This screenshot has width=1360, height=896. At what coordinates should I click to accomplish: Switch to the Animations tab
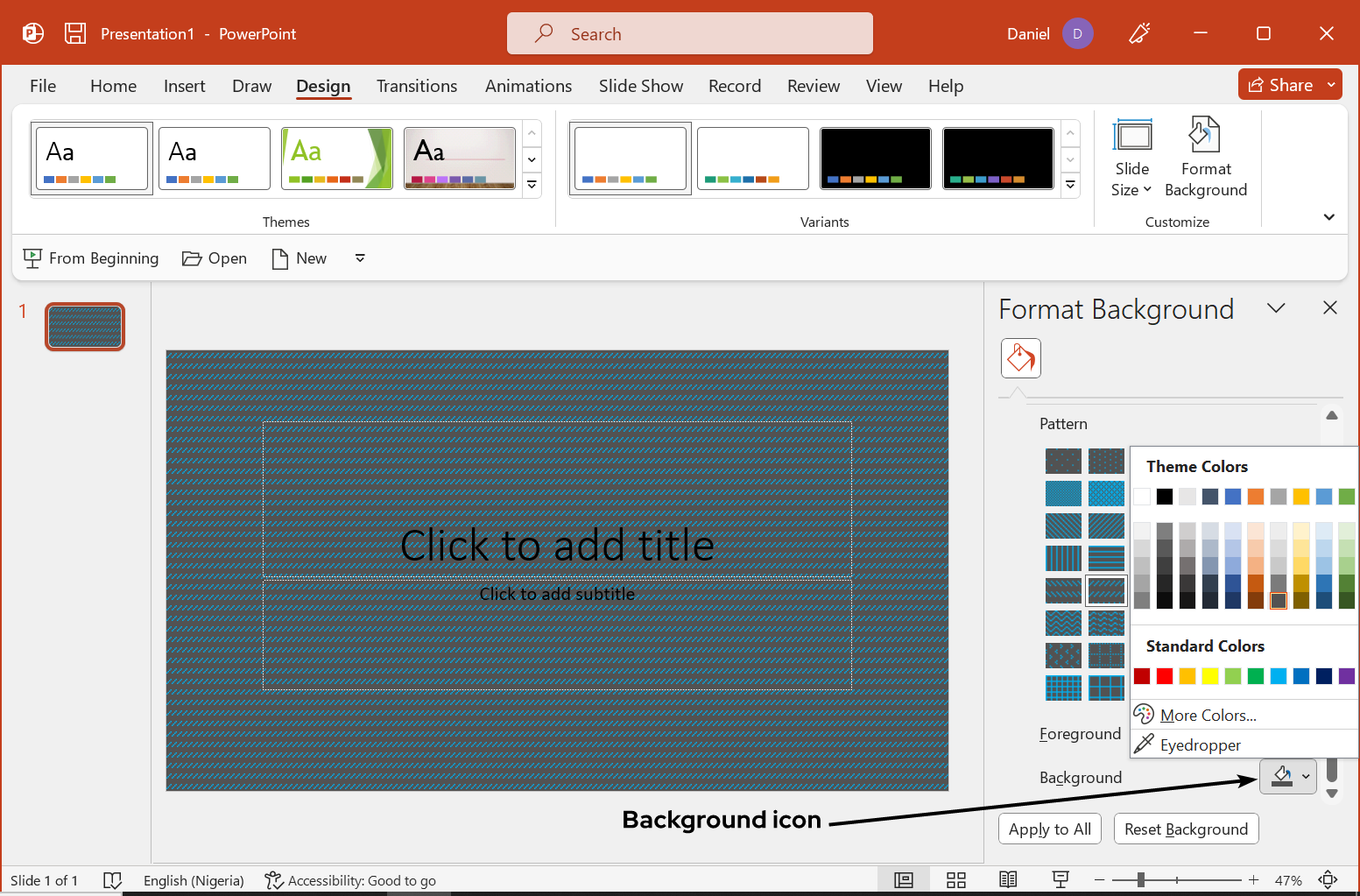point(528,86)
